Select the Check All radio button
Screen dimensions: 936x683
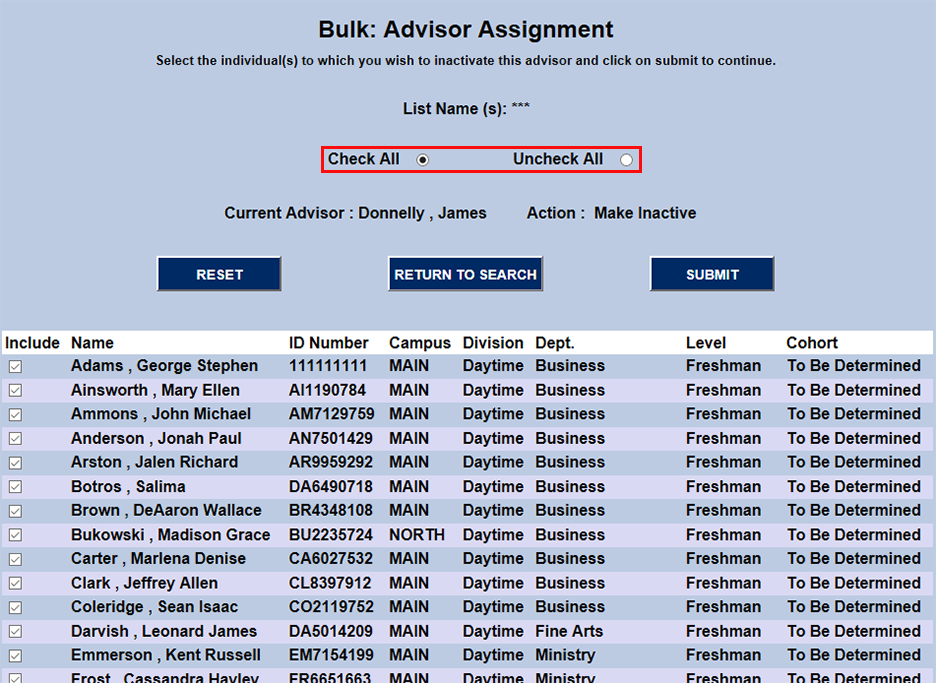coord(423,159)
